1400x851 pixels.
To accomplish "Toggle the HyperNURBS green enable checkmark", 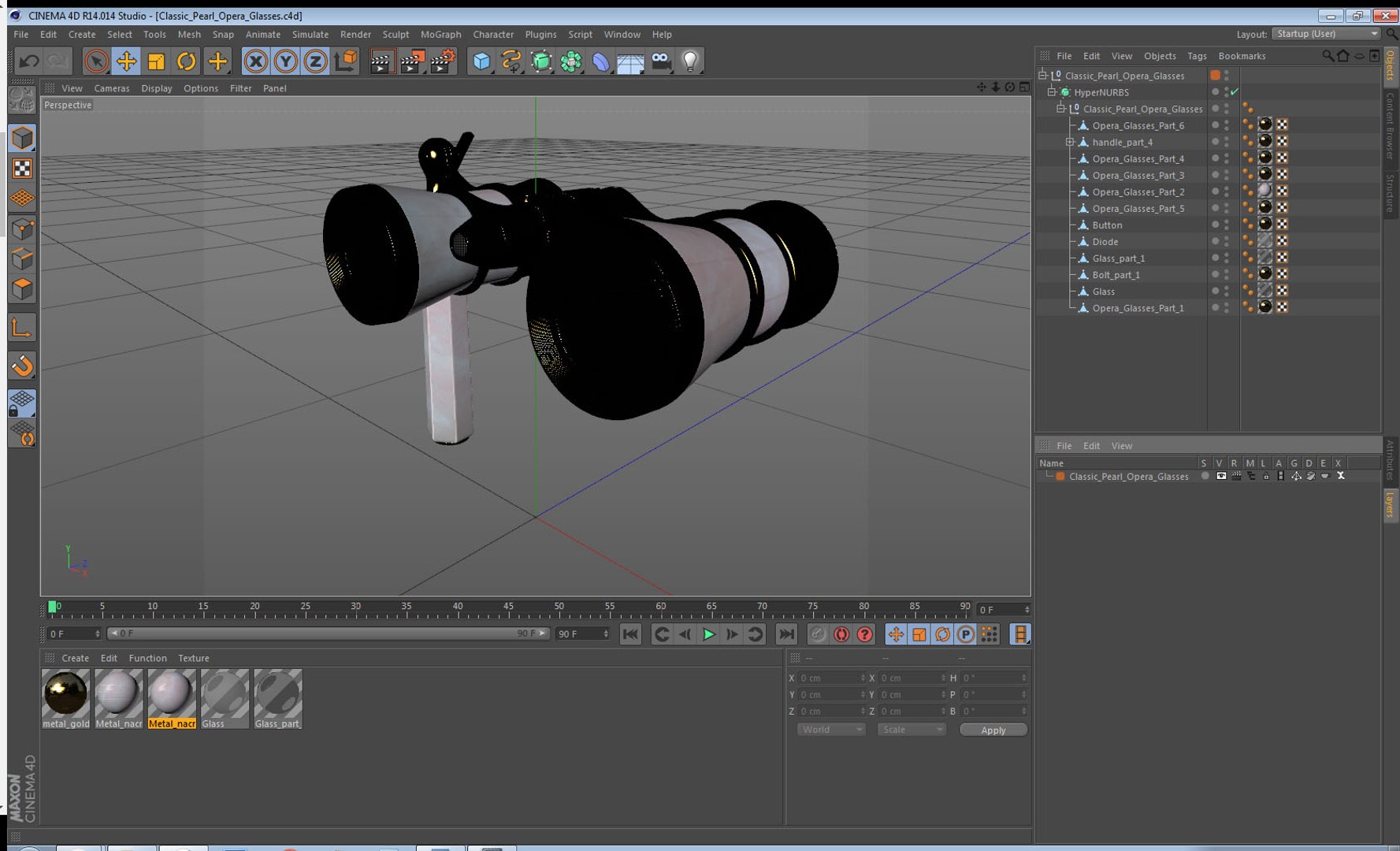I will pos(1235,92).
